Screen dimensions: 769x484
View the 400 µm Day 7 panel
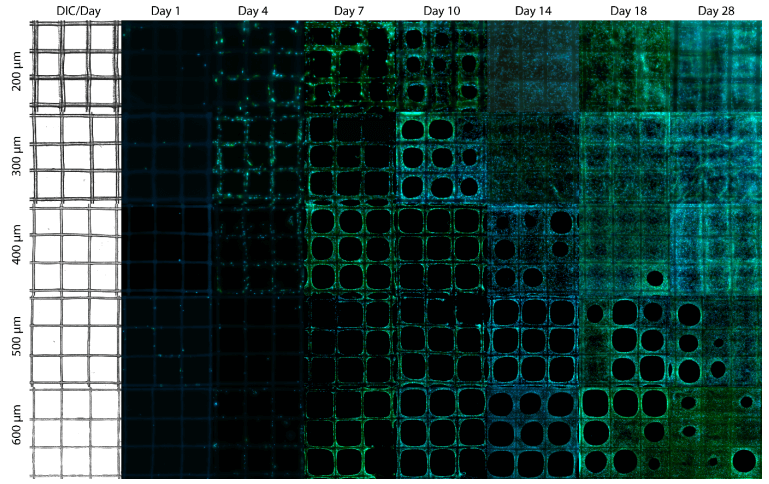350,250
